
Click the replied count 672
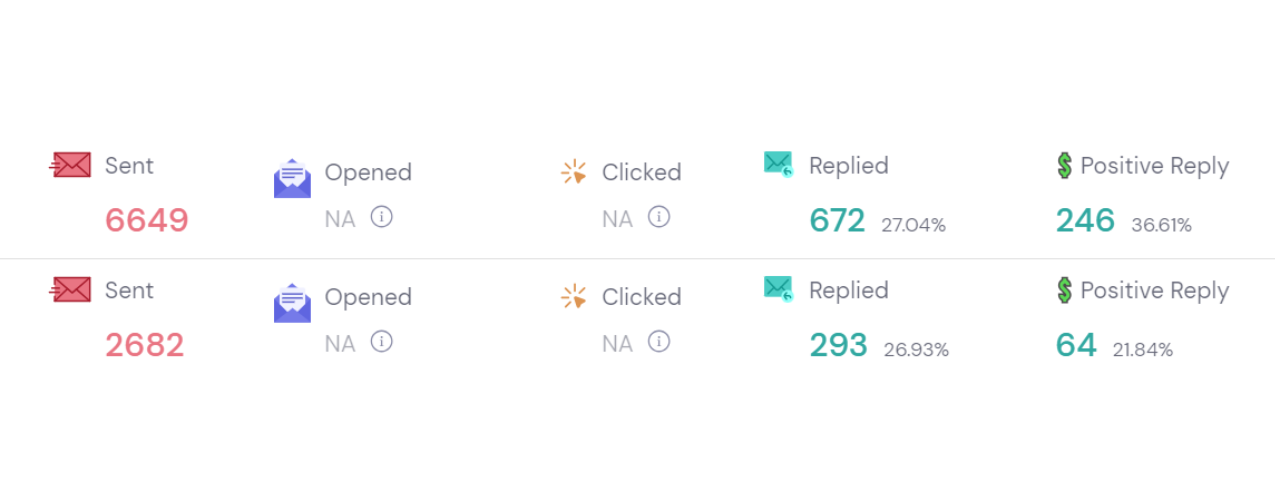point(837,220)
